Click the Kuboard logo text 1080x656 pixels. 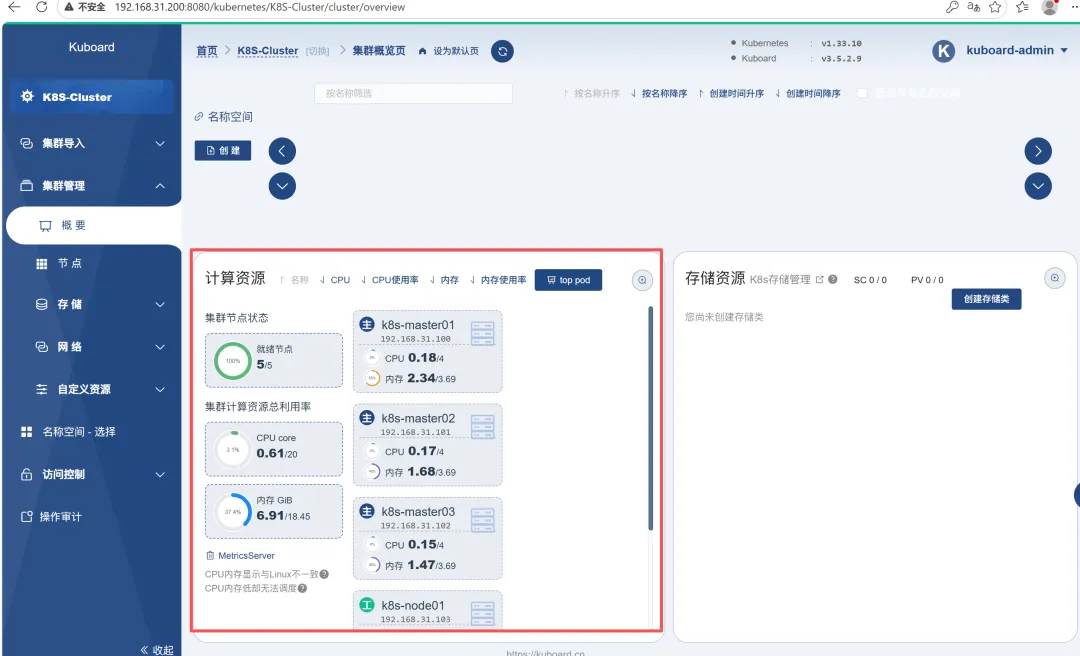pyautogui.click(x=92, y=47)
